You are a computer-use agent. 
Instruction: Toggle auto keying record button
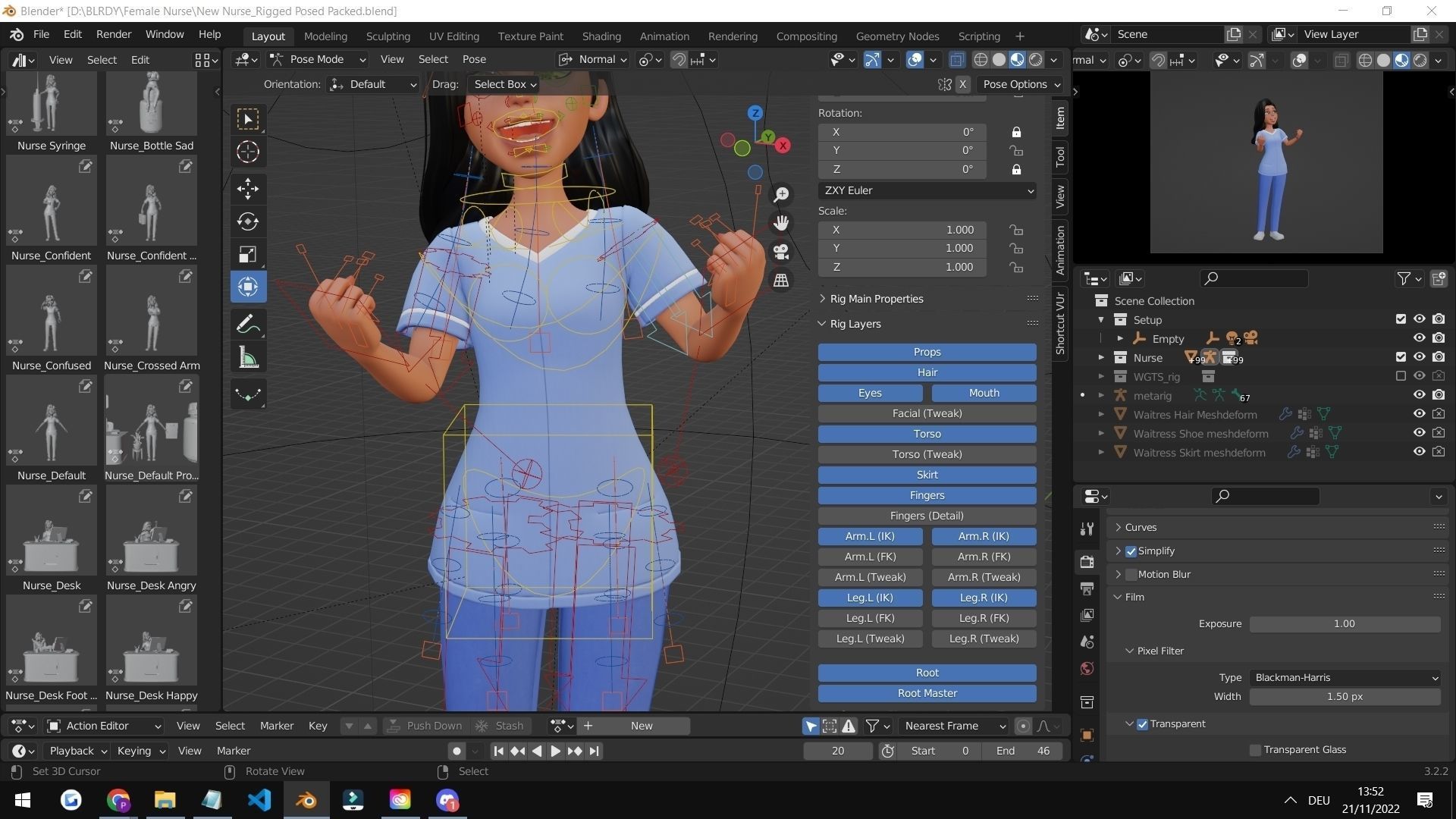click(456, 751)
